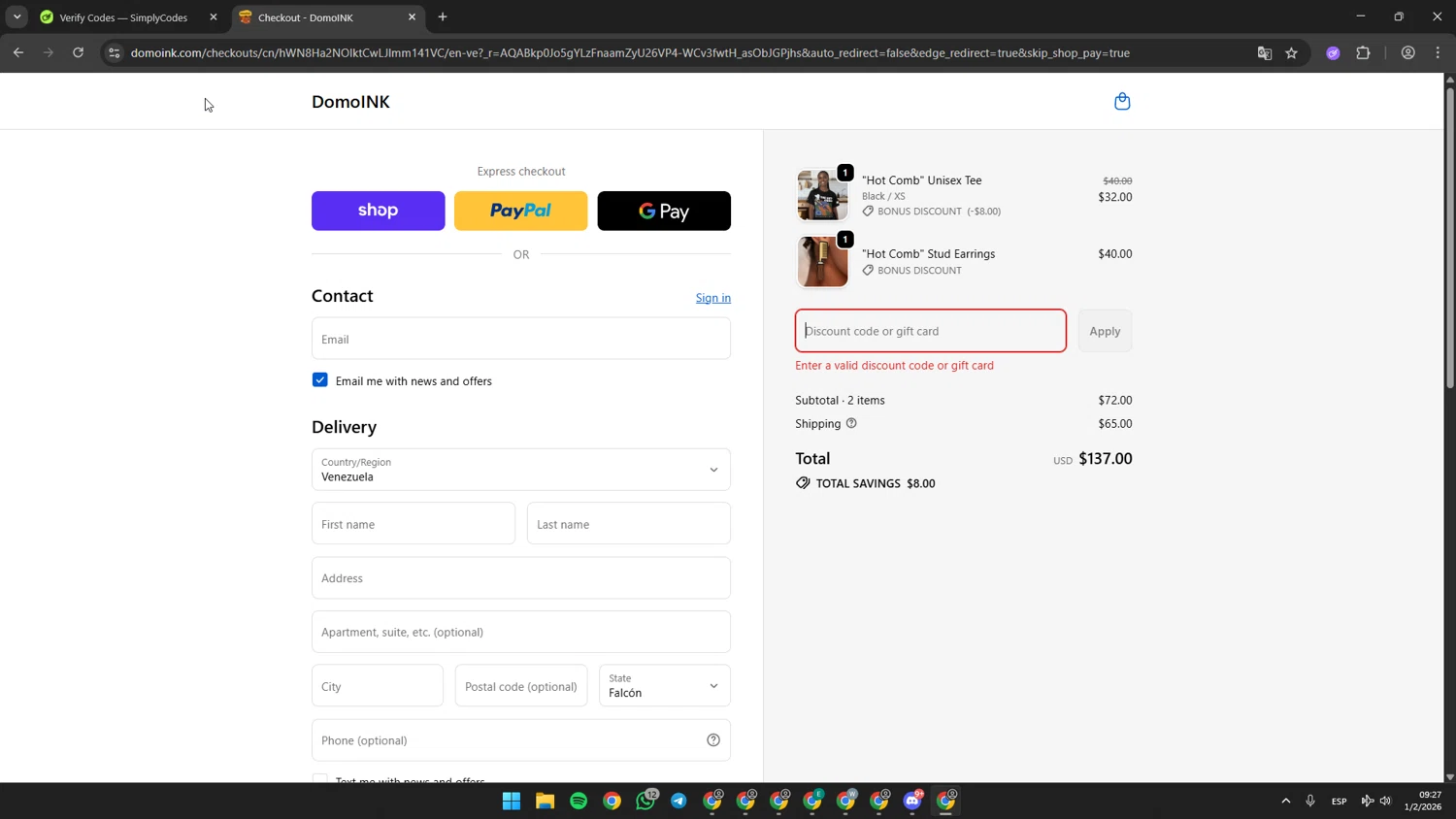This screenshot has height=819, width=1456.
Task: Pay with the G Pay express button
Action: coord(664,211)
